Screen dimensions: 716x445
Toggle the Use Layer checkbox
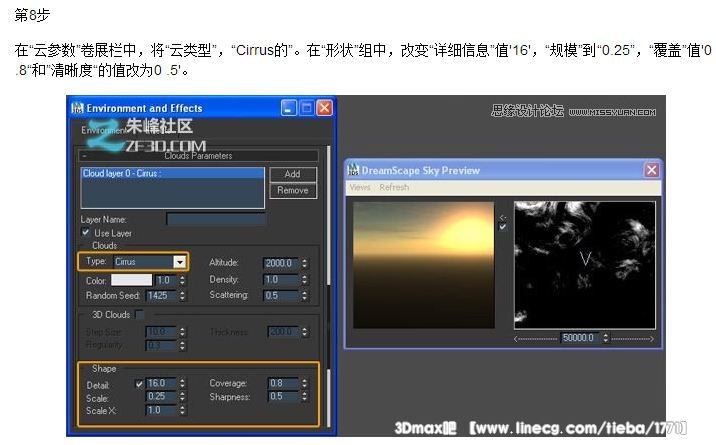85,232
